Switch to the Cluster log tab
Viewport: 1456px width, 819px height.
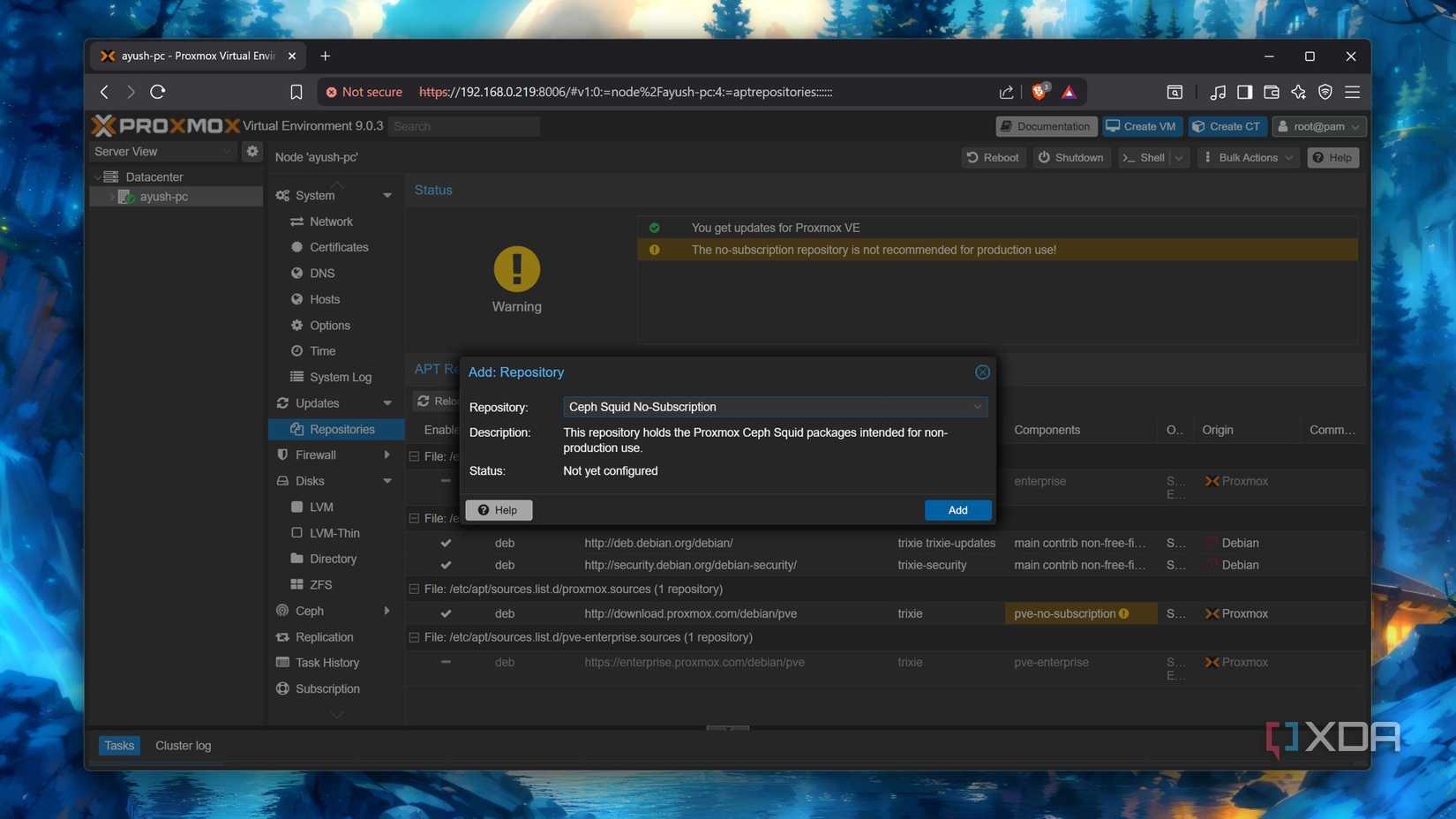(x=183, y=746)
